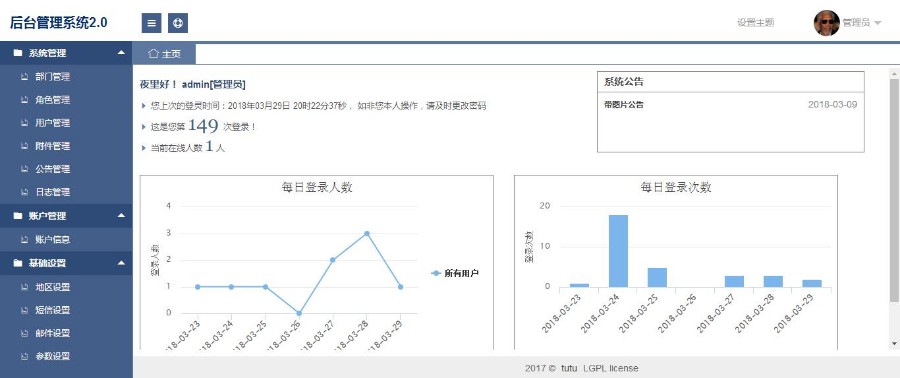Image resolution: width=900 pixels, height=378 pixels.
Task: Click the 2018-03-27 data point on line chart
Action: point(333,260)
